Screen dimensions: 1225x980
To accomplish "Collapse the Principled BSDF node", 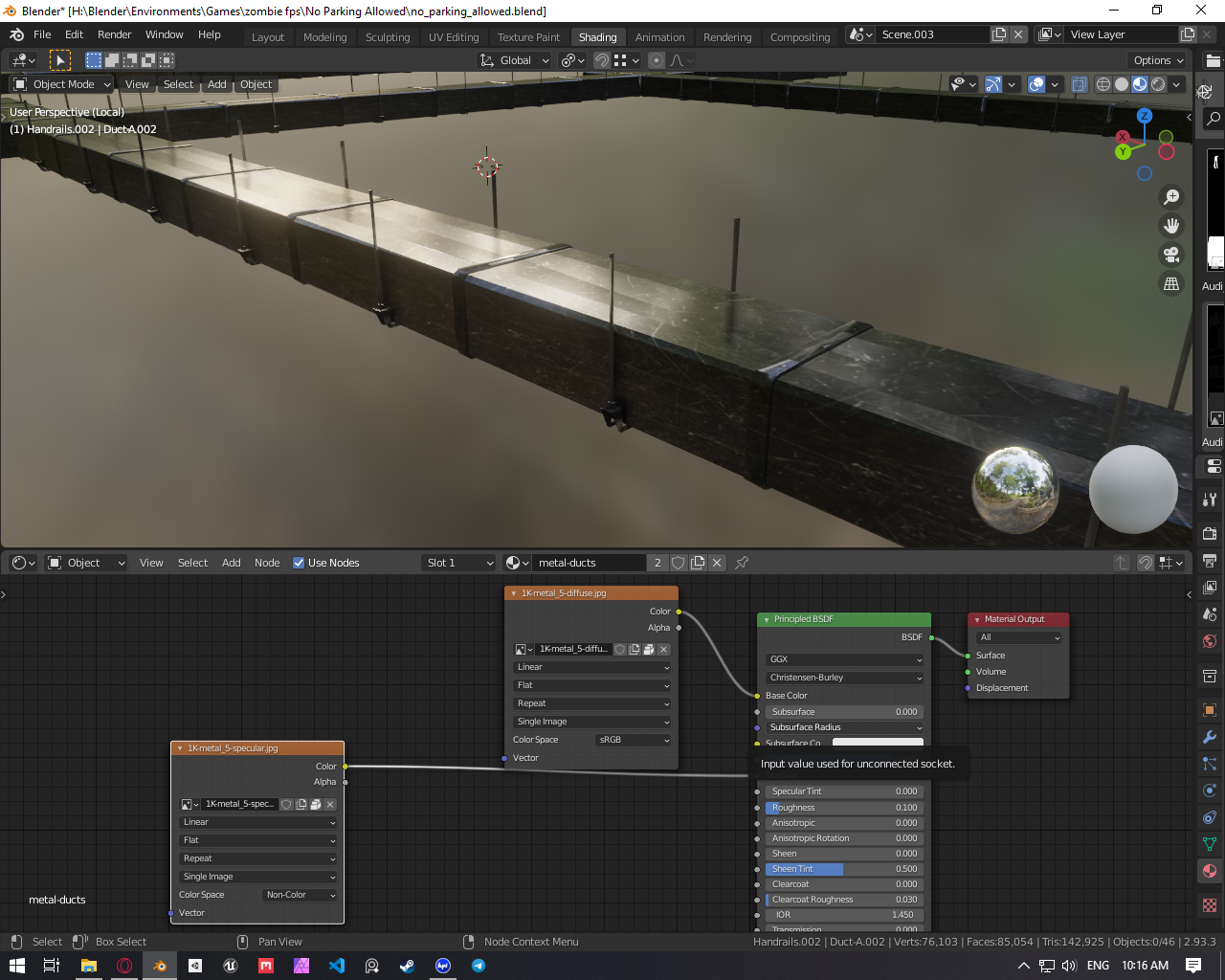I will (x=767, y=619).
